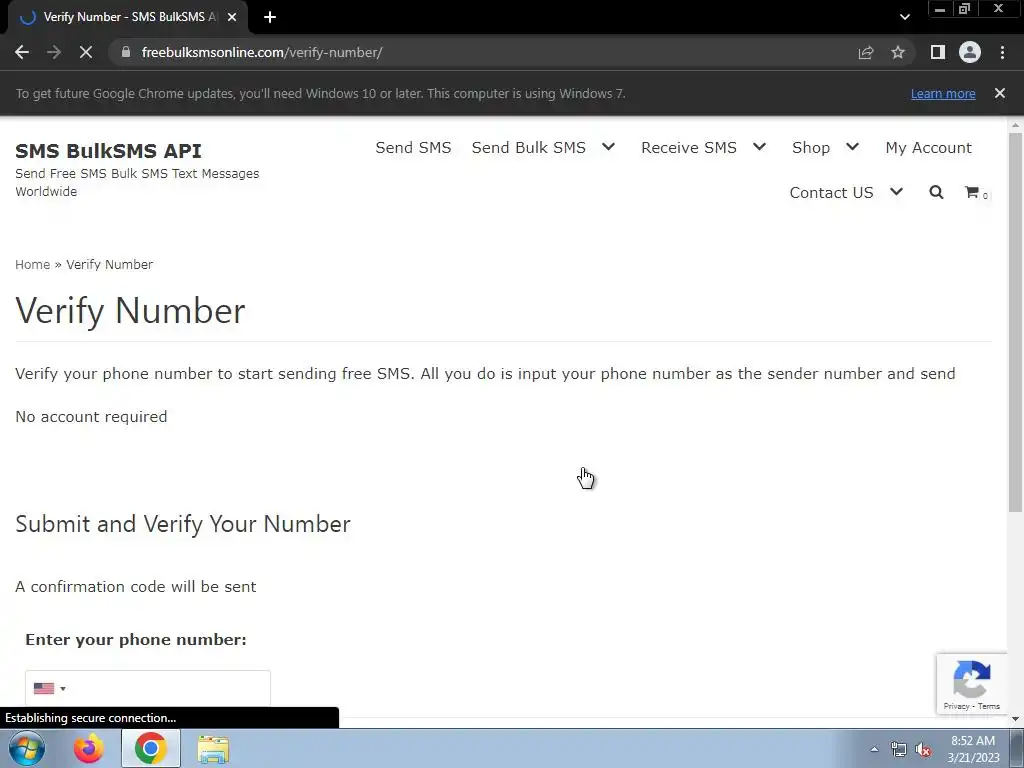Open the Chrome side panel icon
The width and height of the screenshot is (1024, 768).
(938, 52)
